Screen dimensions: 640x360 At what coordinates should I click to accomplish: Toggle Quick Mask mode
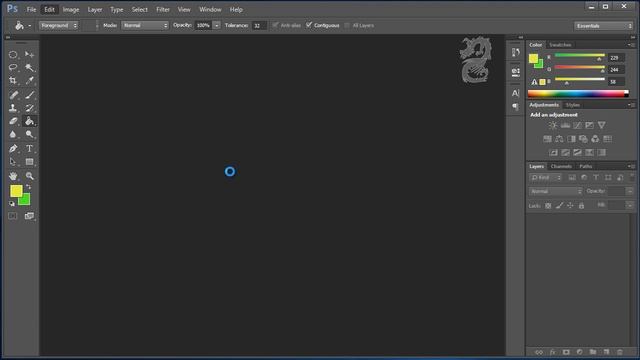[13, 216]
